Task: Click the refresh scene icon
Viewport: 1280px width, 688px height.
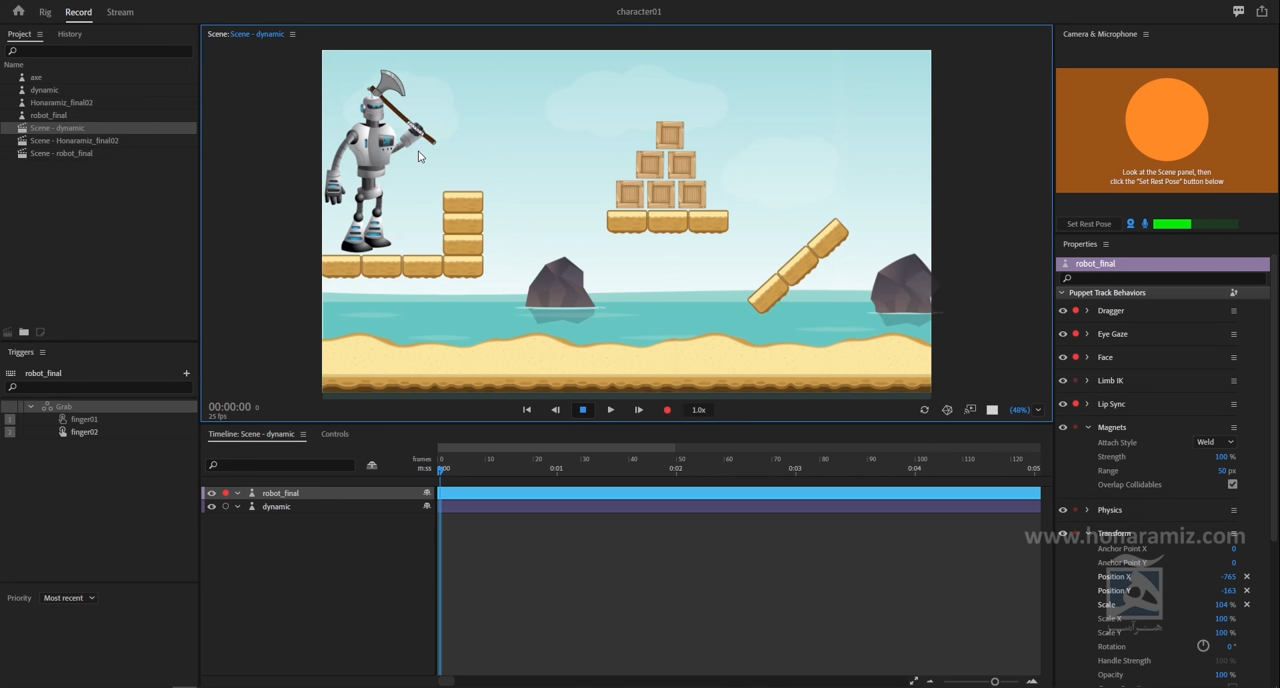Action: click(x=924, y=410)
